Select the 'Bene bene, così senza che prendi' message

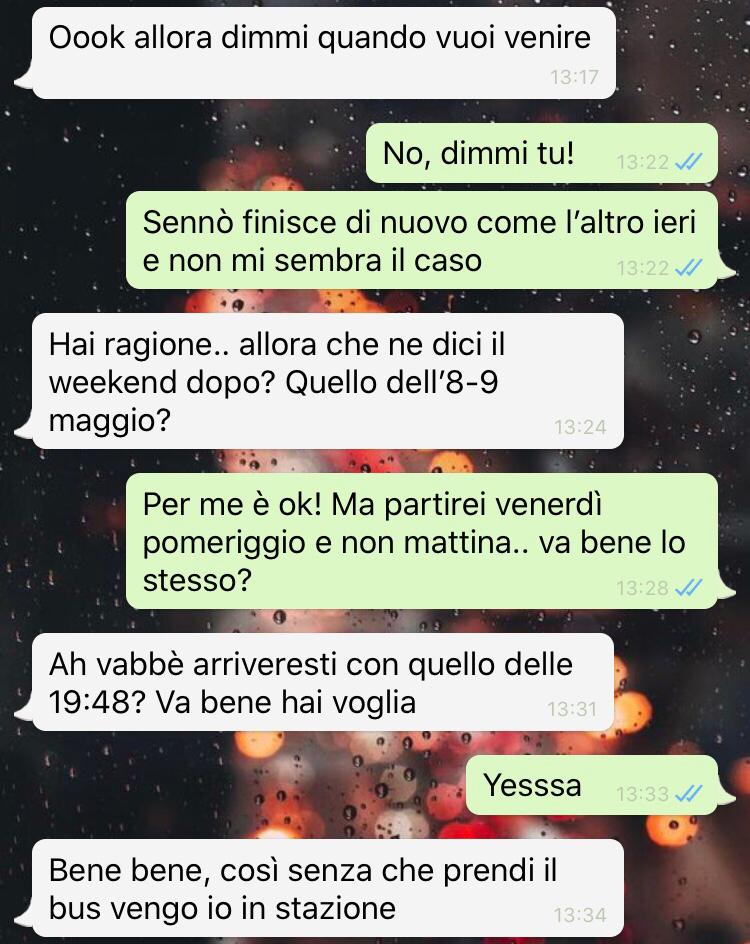pos(327,888)
